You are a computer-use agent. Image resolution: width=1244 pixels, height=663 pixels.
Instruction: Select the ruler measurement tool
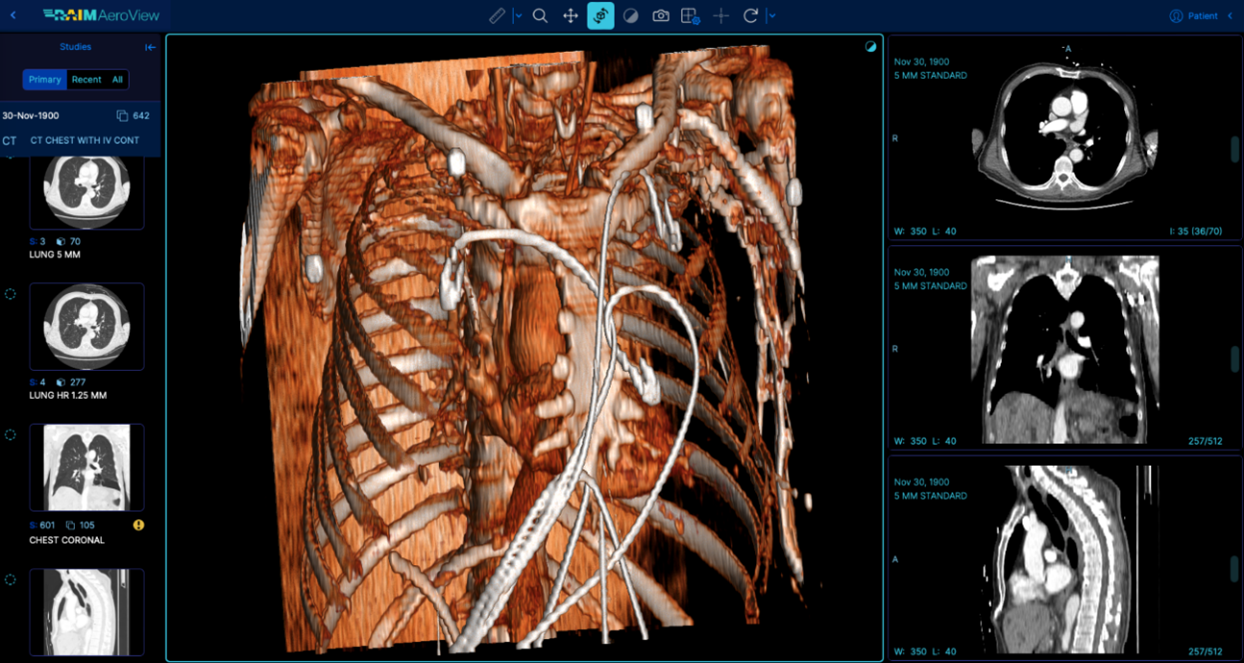click(497, 16)
